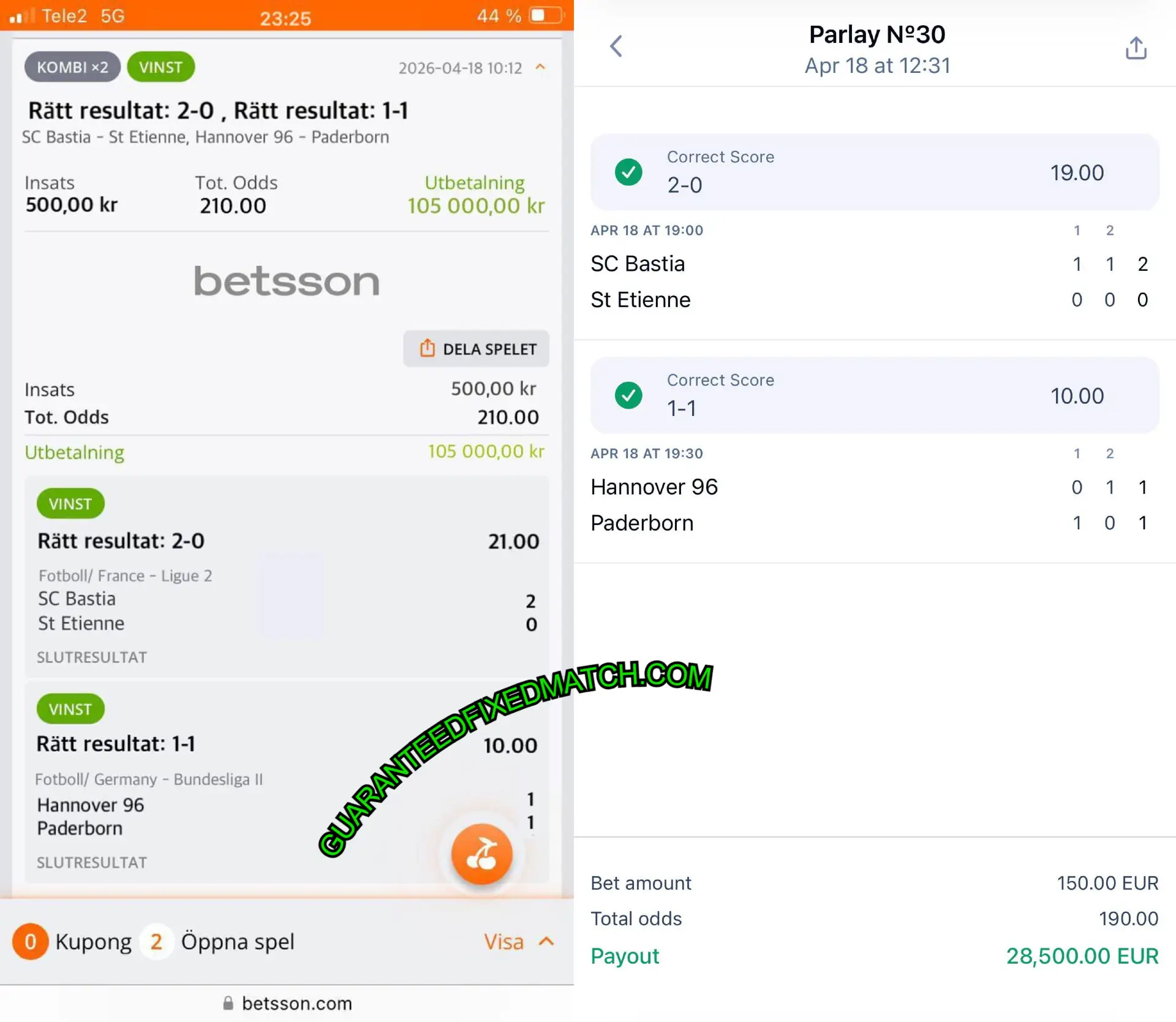Tap the green check for Correct Score 1-1
Image resolution: width=1176 pixels, height=1022 pixels.
[x=628, y=395]
